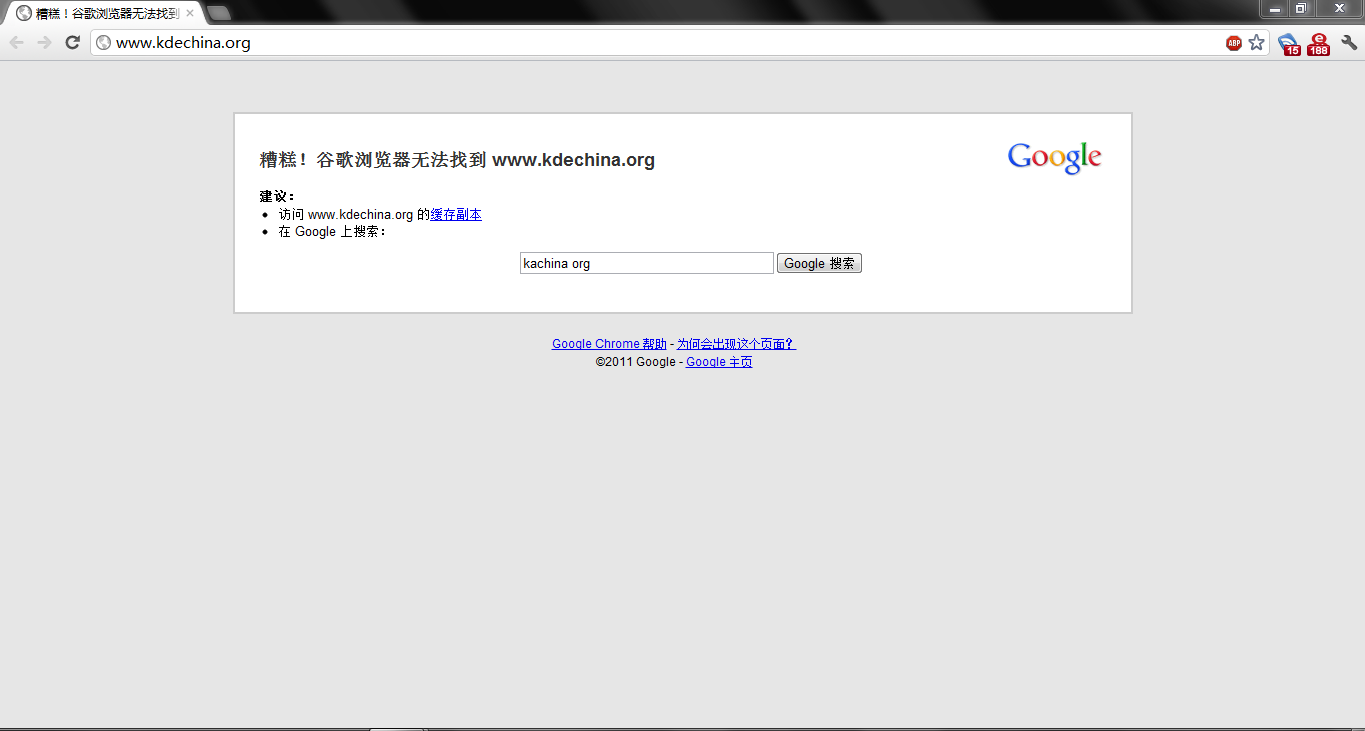1365x731 pixels.
Task: Click the 在 Google 上搜索: text
Action: tap(332, 232)
